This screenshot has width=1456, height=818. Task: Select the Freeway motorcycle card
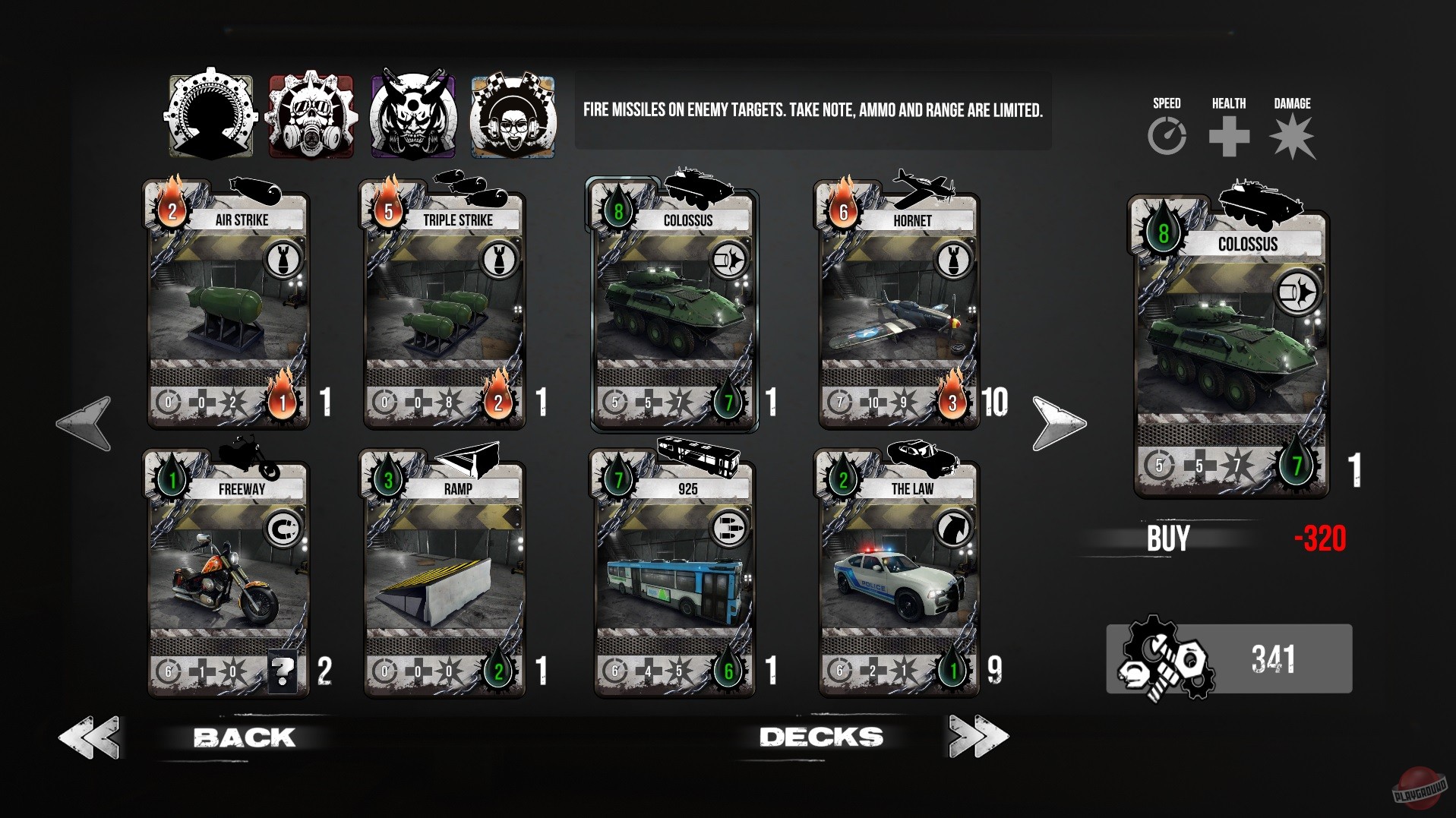(228, 572)
